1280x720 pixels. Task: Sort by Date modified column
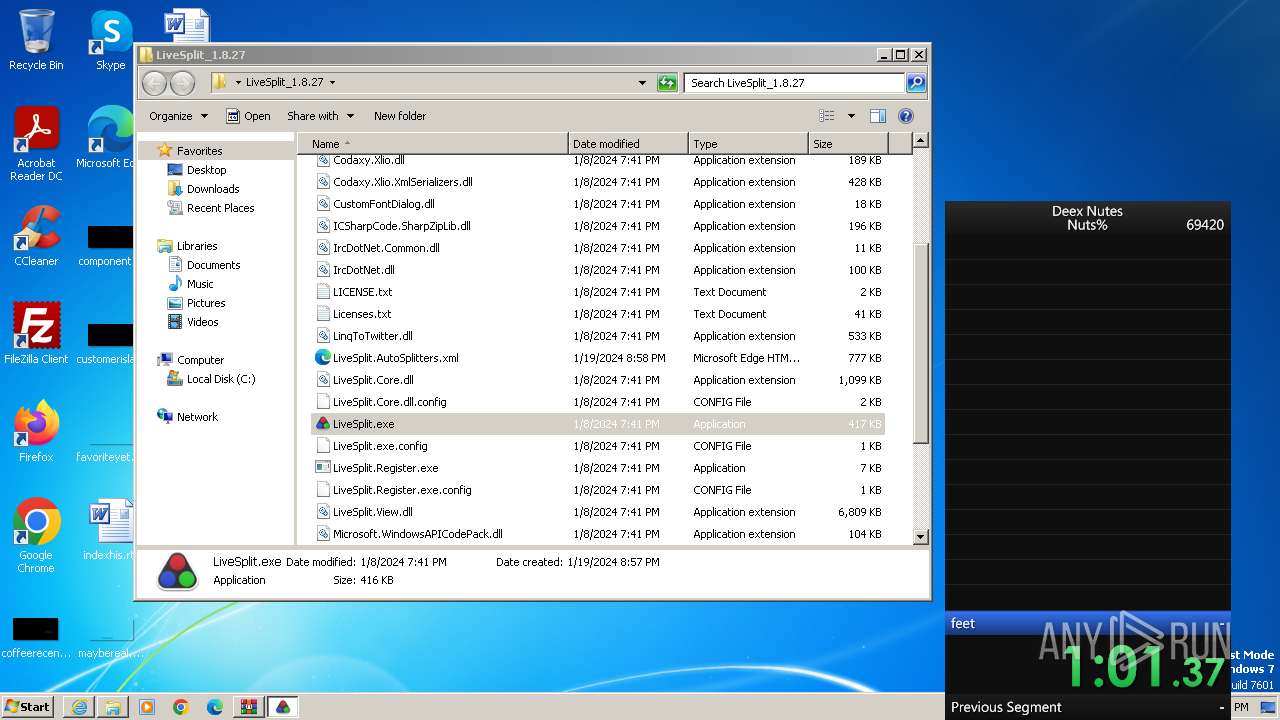(x=628, y=144)
